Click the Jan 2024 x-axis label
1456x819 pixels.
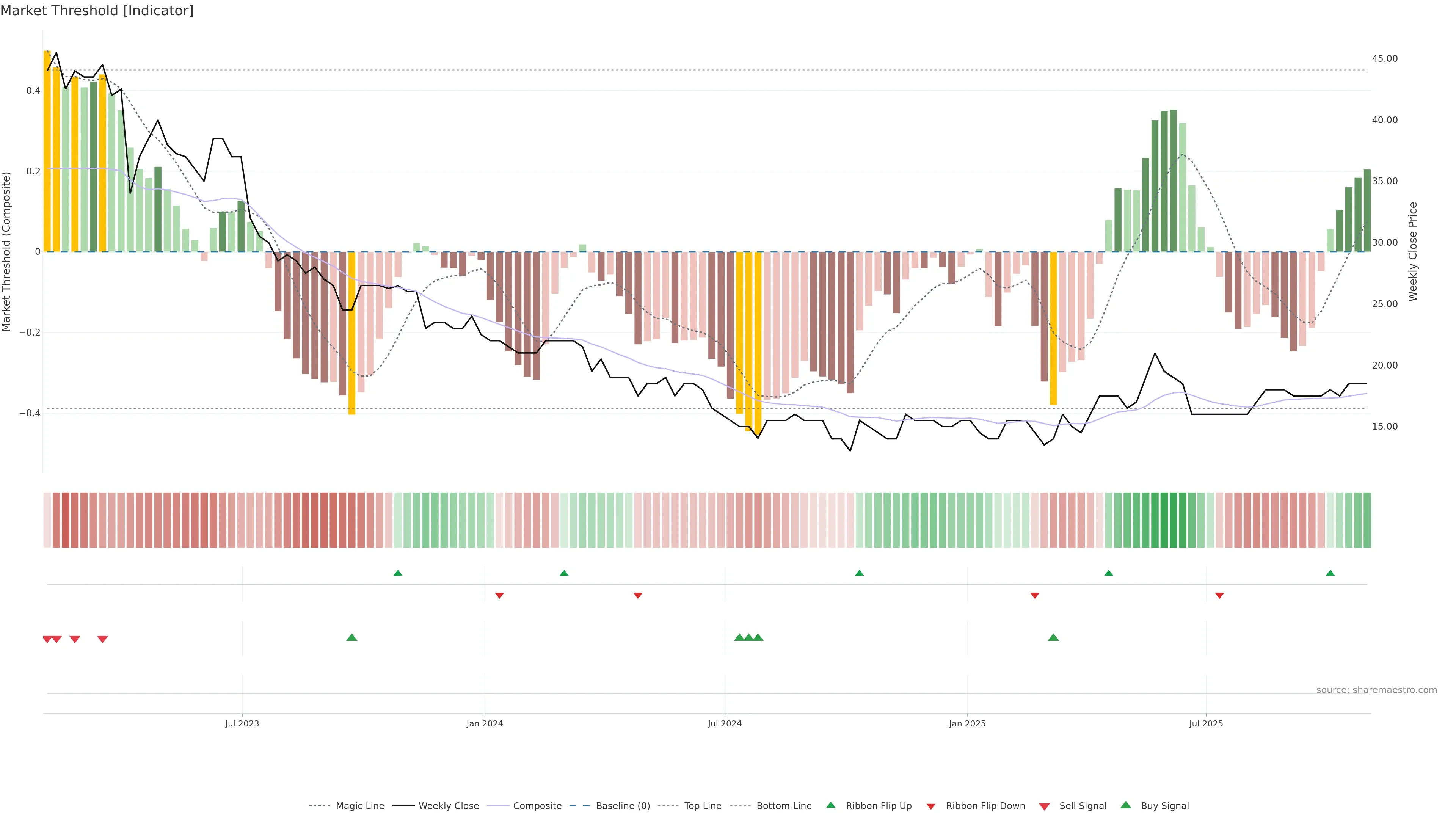click(485, 723)
